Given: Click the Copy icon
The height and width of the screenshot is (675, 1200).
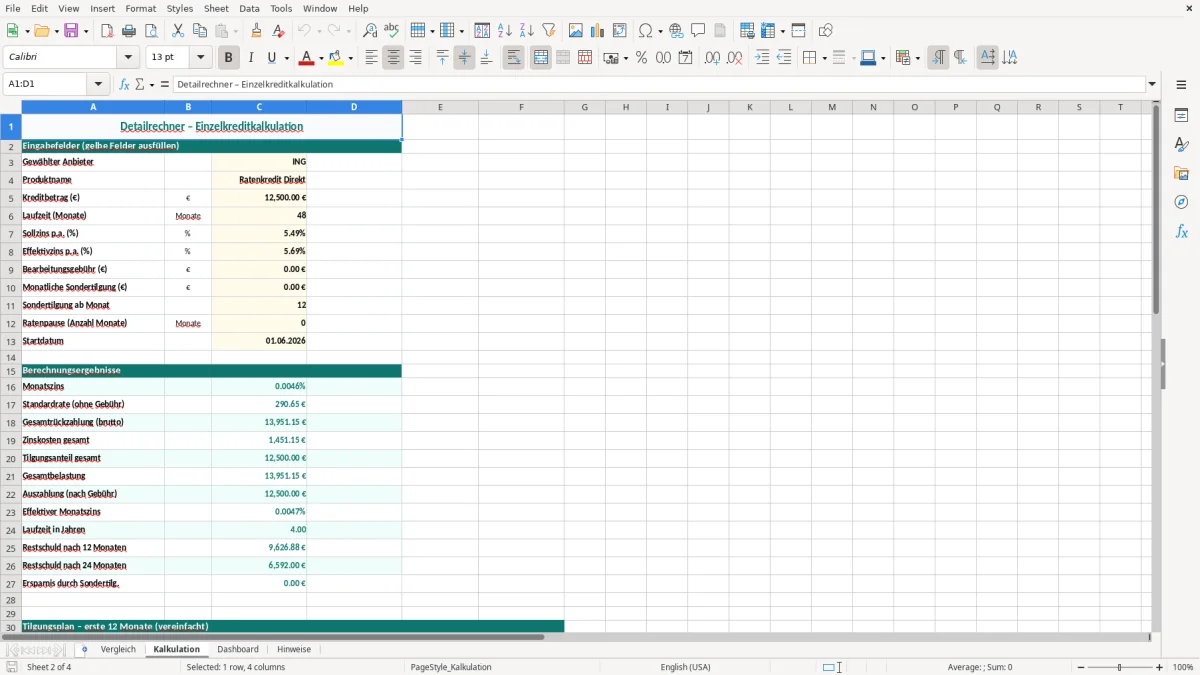Looking at the screenshot, I should pos(200,31).
